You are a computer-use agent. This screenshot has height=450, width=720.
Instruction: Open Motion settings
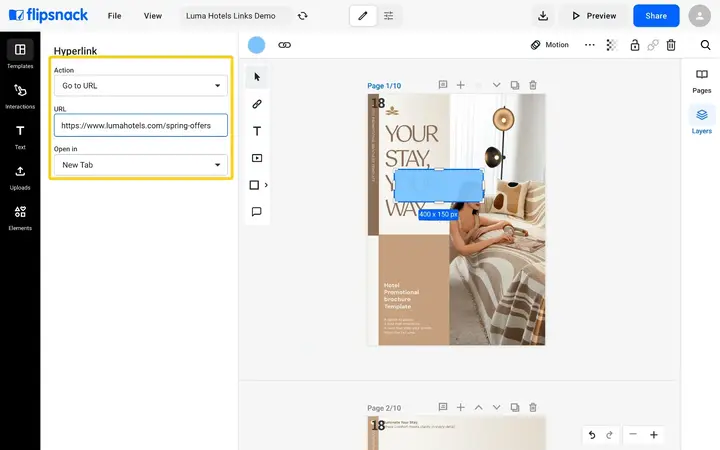click(x=550, y=45)
